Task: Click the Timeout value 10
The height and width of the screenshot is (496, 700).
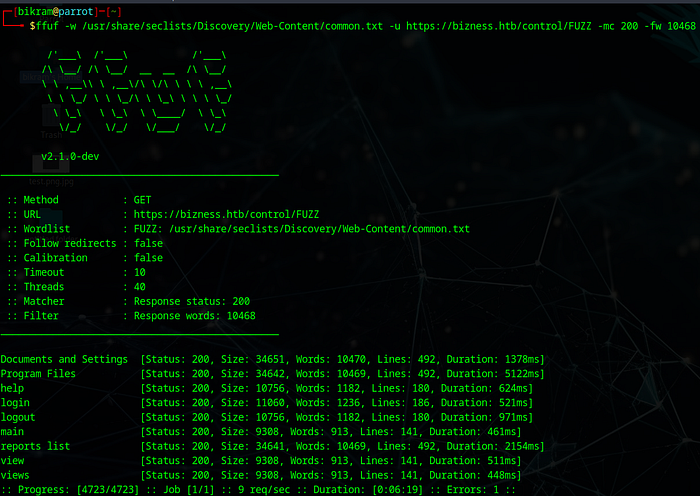Action: 140,272
